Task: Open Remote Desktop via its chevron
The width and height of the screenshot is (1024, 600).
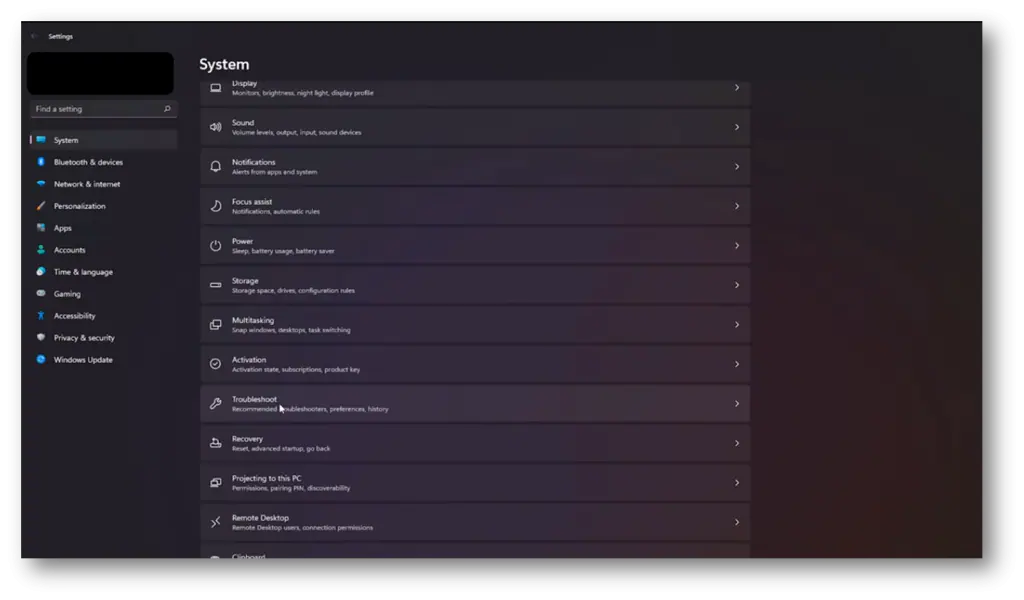Action: 737,522
